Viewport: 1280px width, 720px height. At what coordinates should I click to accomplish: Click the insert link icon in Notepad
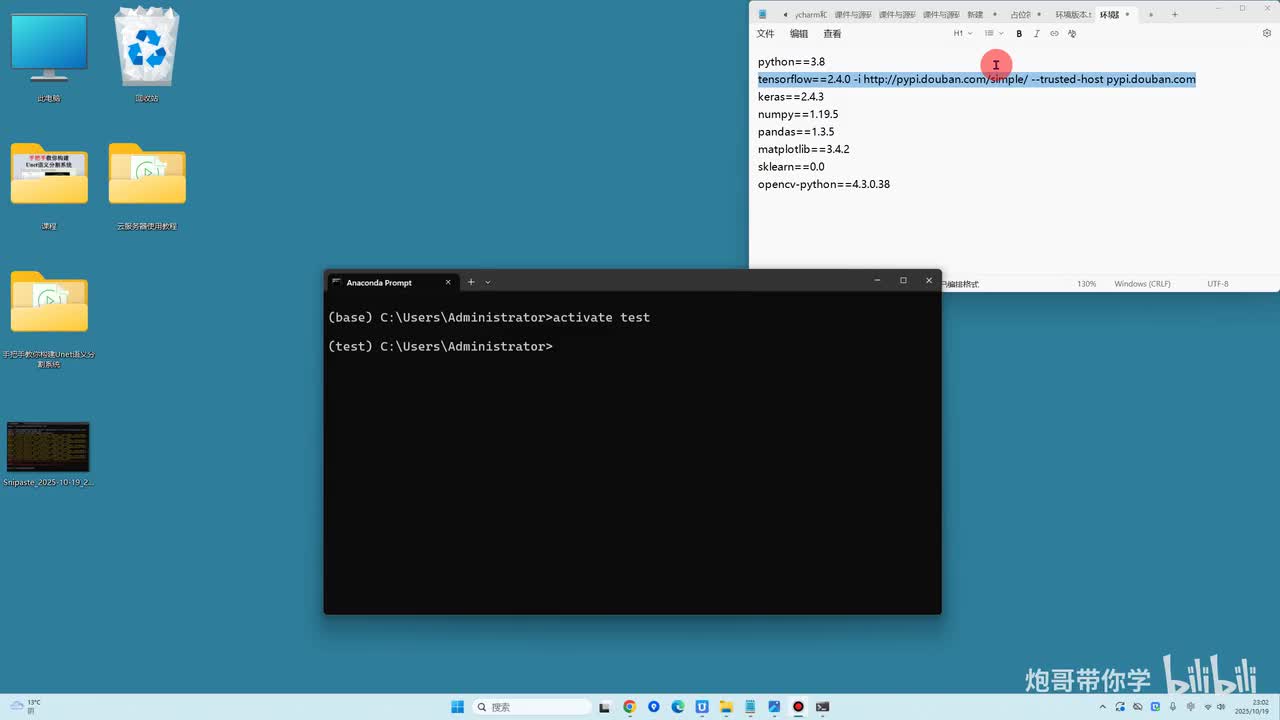[1054, 34]
